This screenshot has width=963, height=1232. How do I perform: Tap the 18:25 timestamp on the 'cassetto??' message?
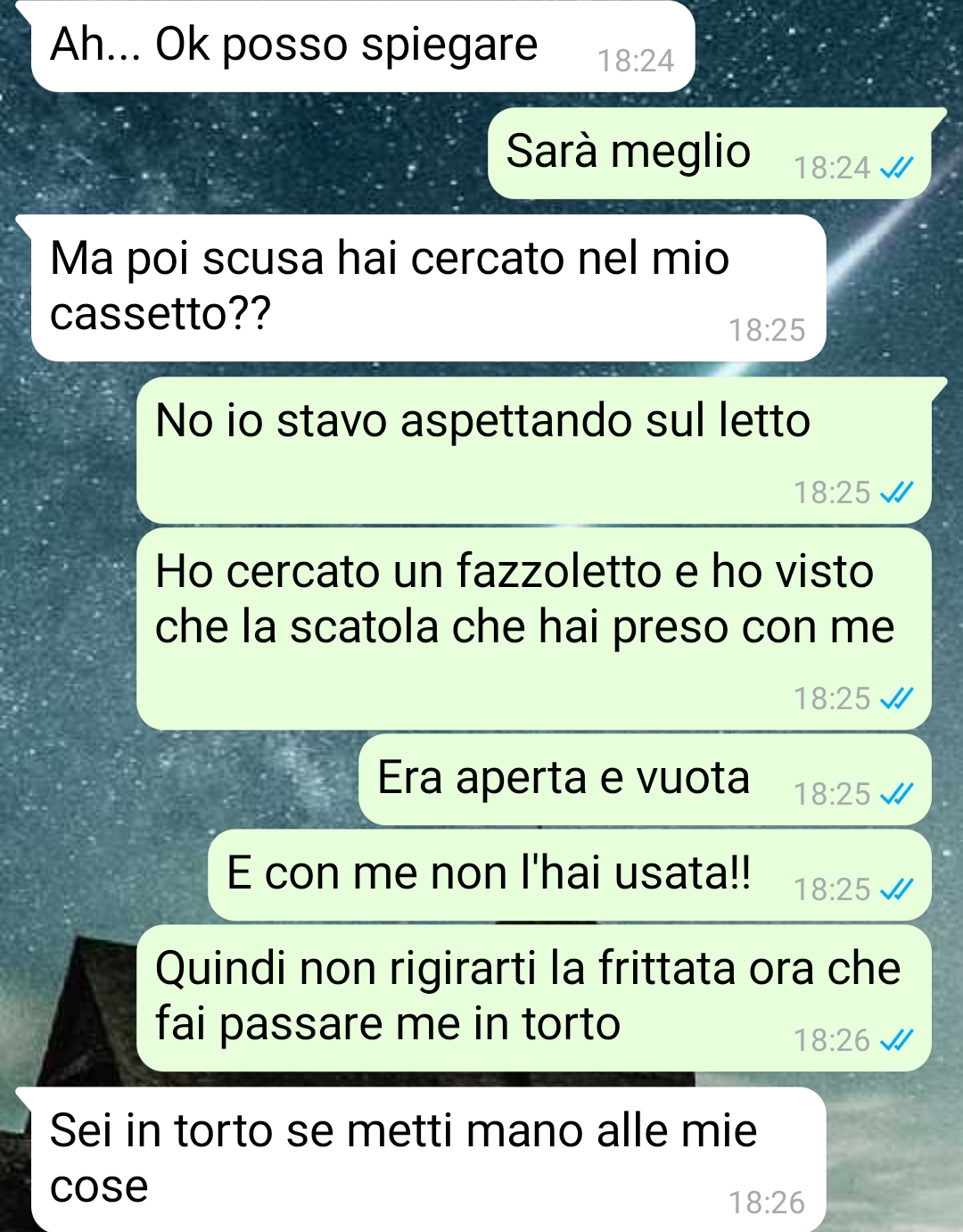(767, 330)
